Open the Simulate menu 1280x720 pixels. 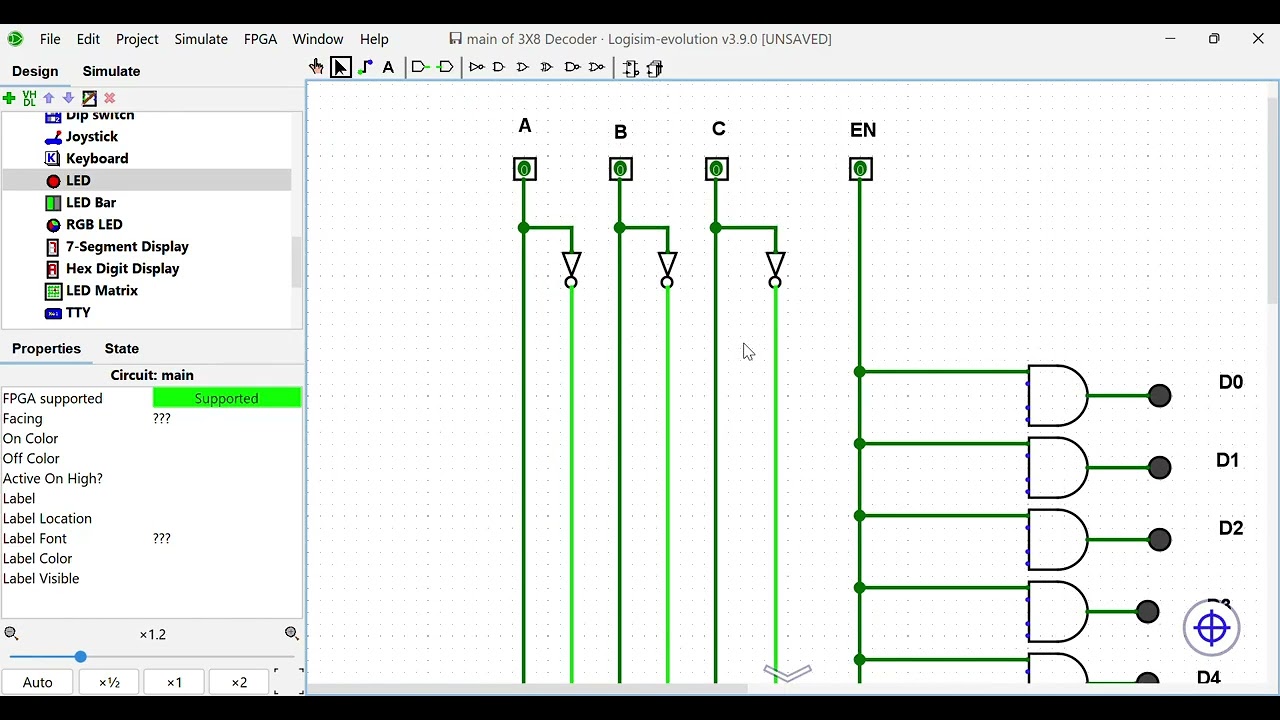point(201,39)
